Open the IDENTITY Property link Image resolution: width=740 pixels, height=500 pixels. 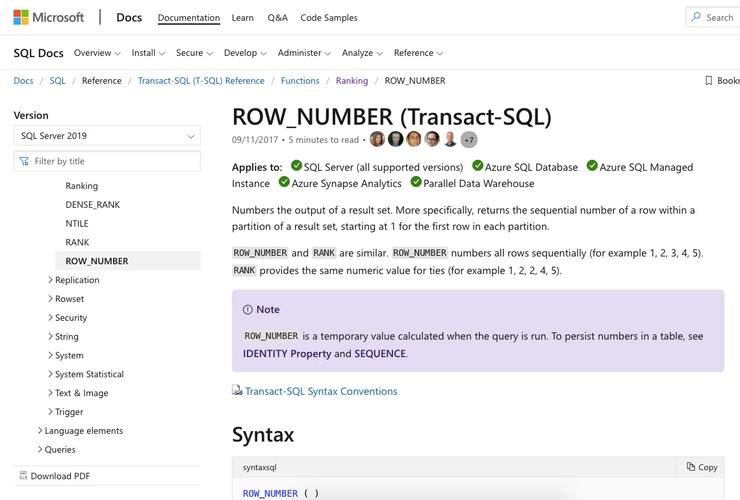pyautogui.click(x=287, y=354)
